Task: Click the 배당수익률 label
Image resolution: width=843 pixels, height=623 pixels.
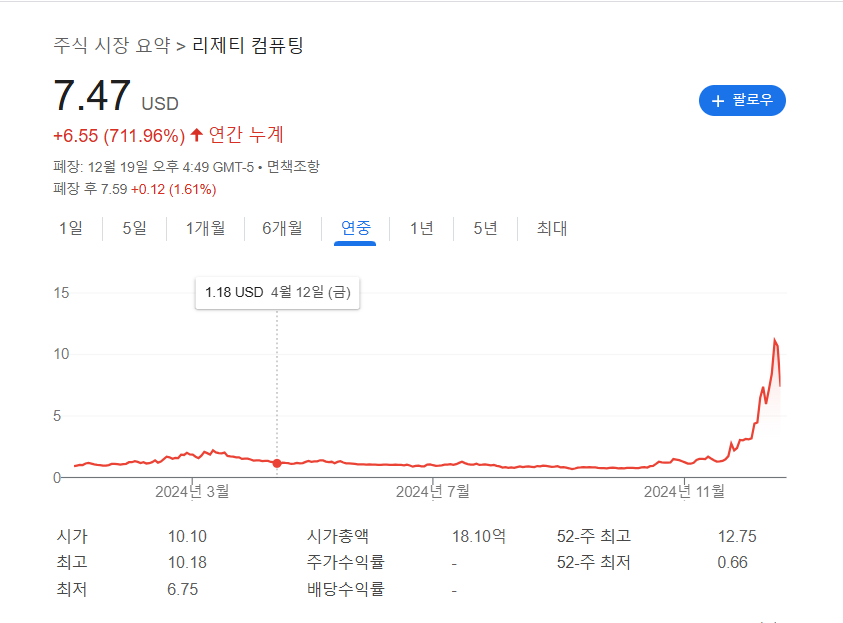Action: point(346,589)
